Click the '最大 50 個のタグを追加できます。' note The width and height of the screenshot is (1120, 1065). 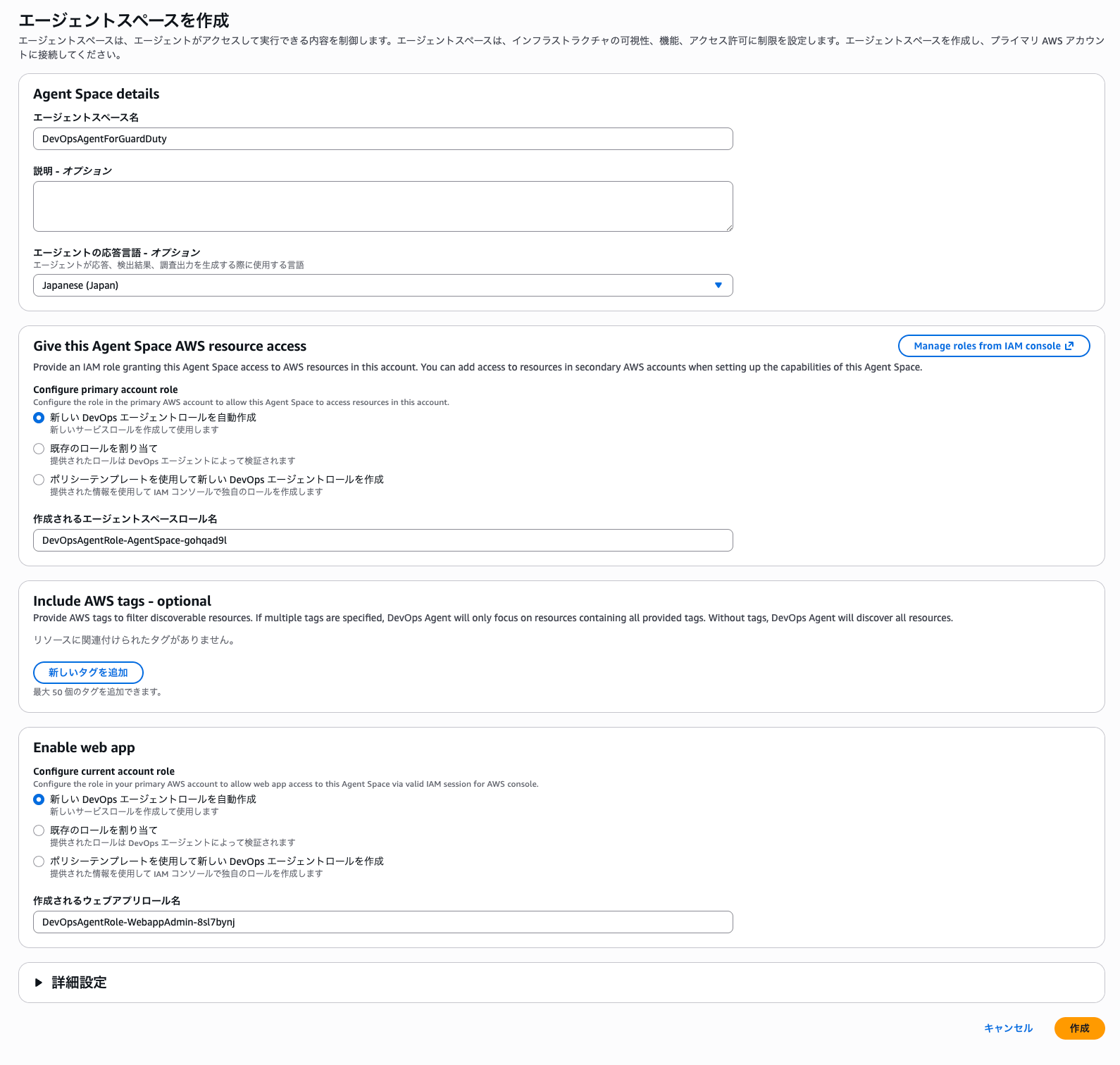pos(99,692)
